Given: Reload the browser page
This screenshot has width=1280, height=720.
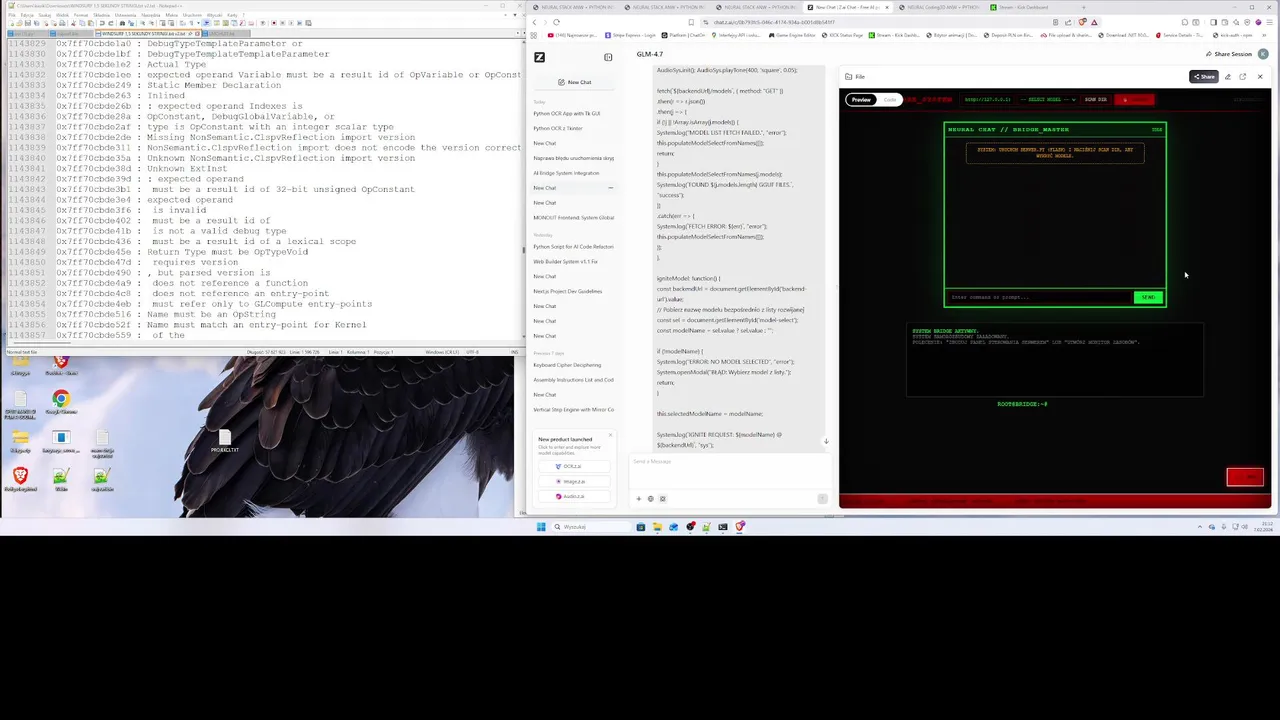Looking at the screenshot, I should coord(556,22).
